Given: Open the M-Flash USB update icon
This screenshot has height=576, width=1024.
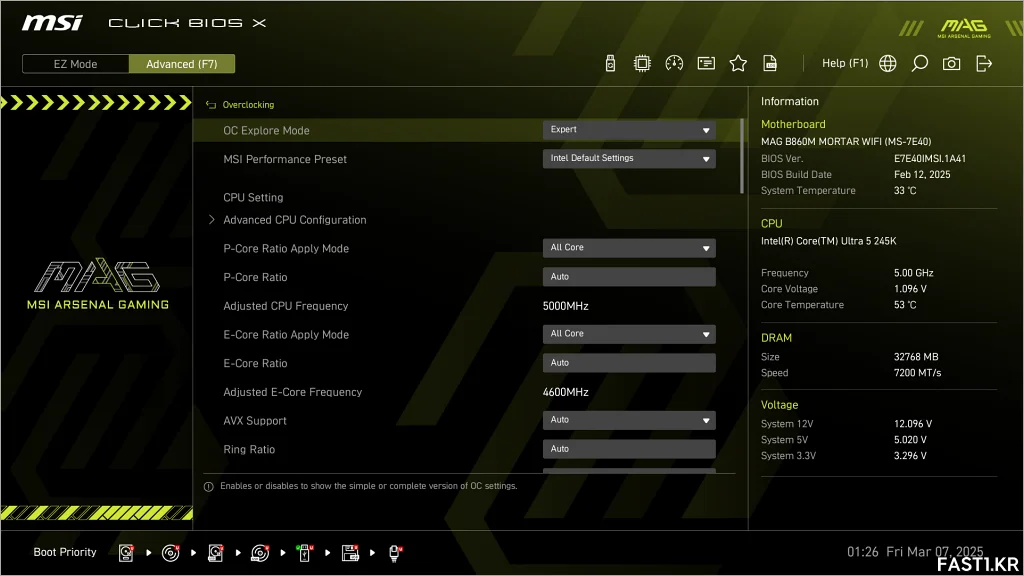Looking at the screenshot, I should click(x=610, y=63).
